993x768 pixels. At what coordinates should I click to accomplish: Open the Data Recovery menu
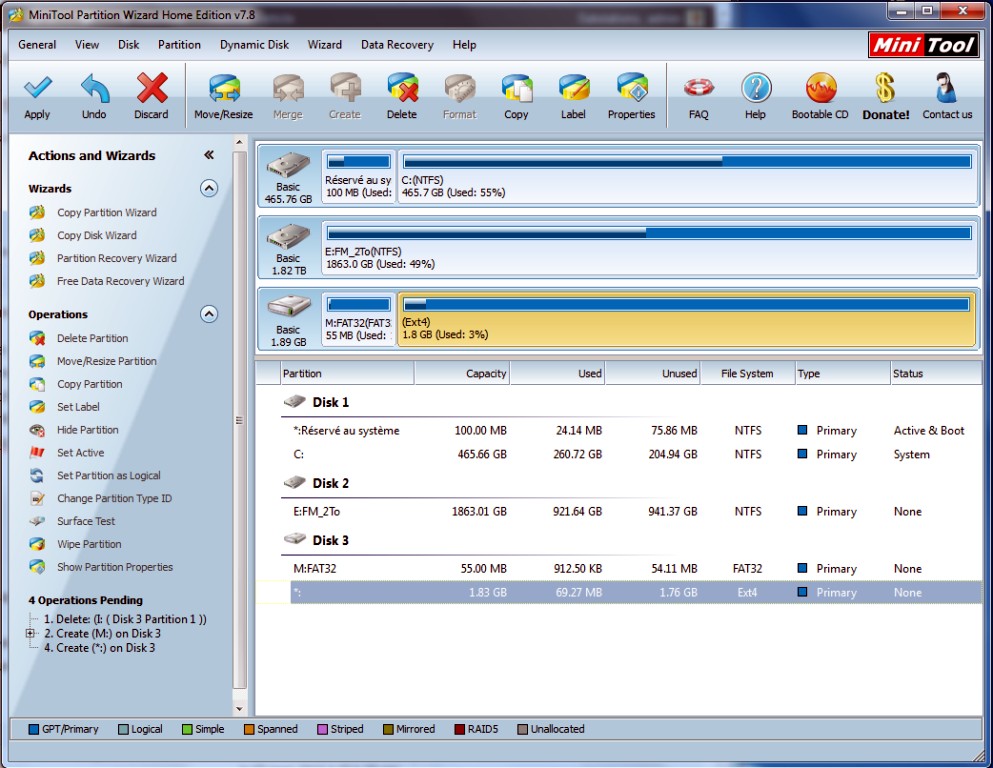[397, 45]
